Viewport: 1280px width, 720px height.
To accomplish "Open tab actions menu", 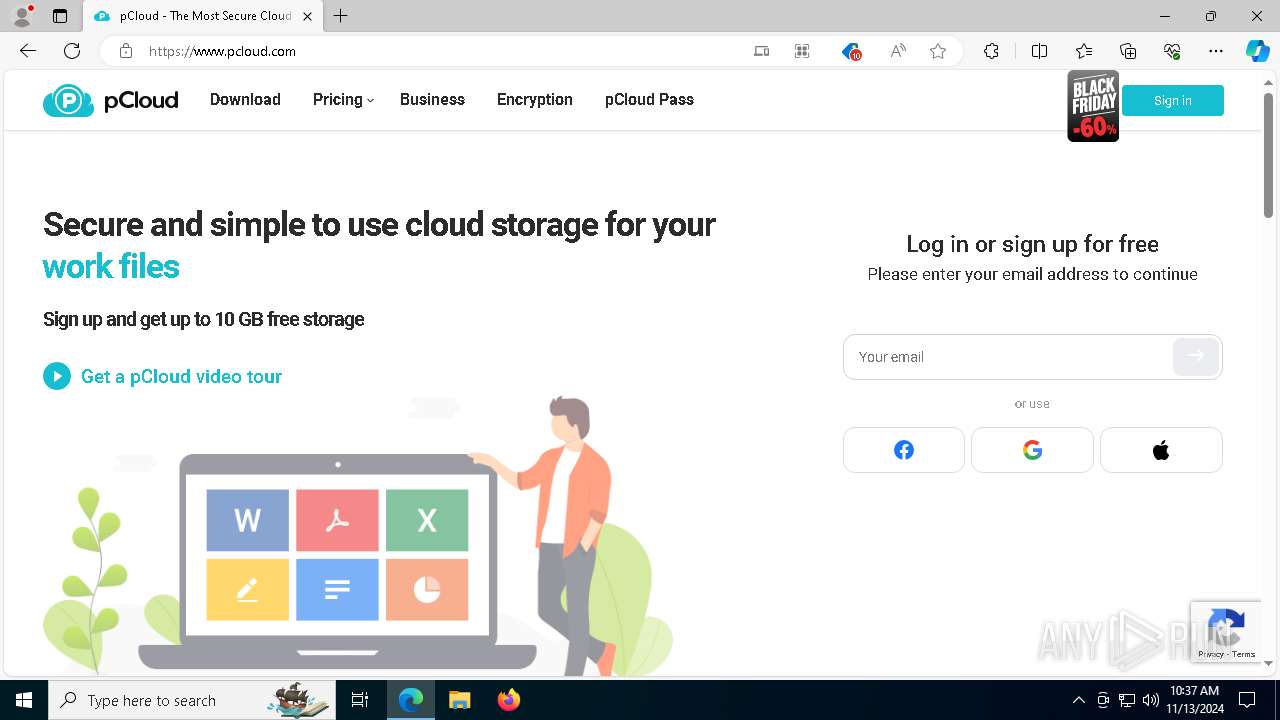I will (x=60, y=16).
